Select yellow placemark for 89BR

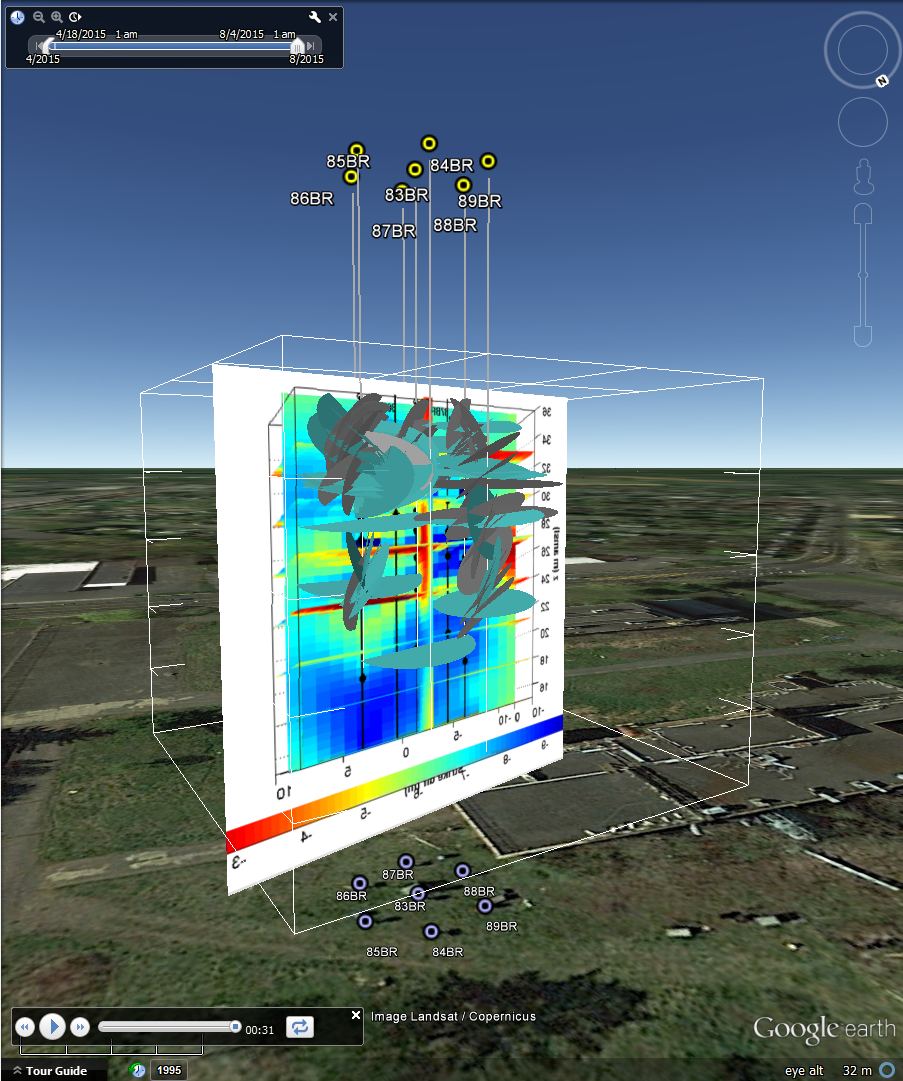[x=488, y=161]
